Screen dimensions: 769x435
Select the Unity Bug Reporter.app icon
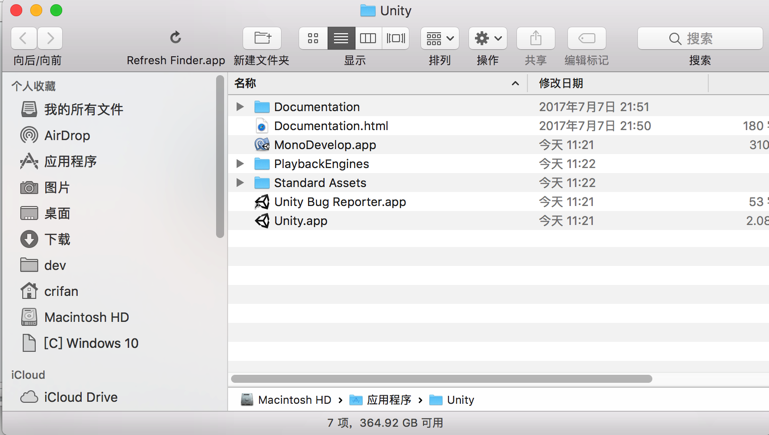262,202
